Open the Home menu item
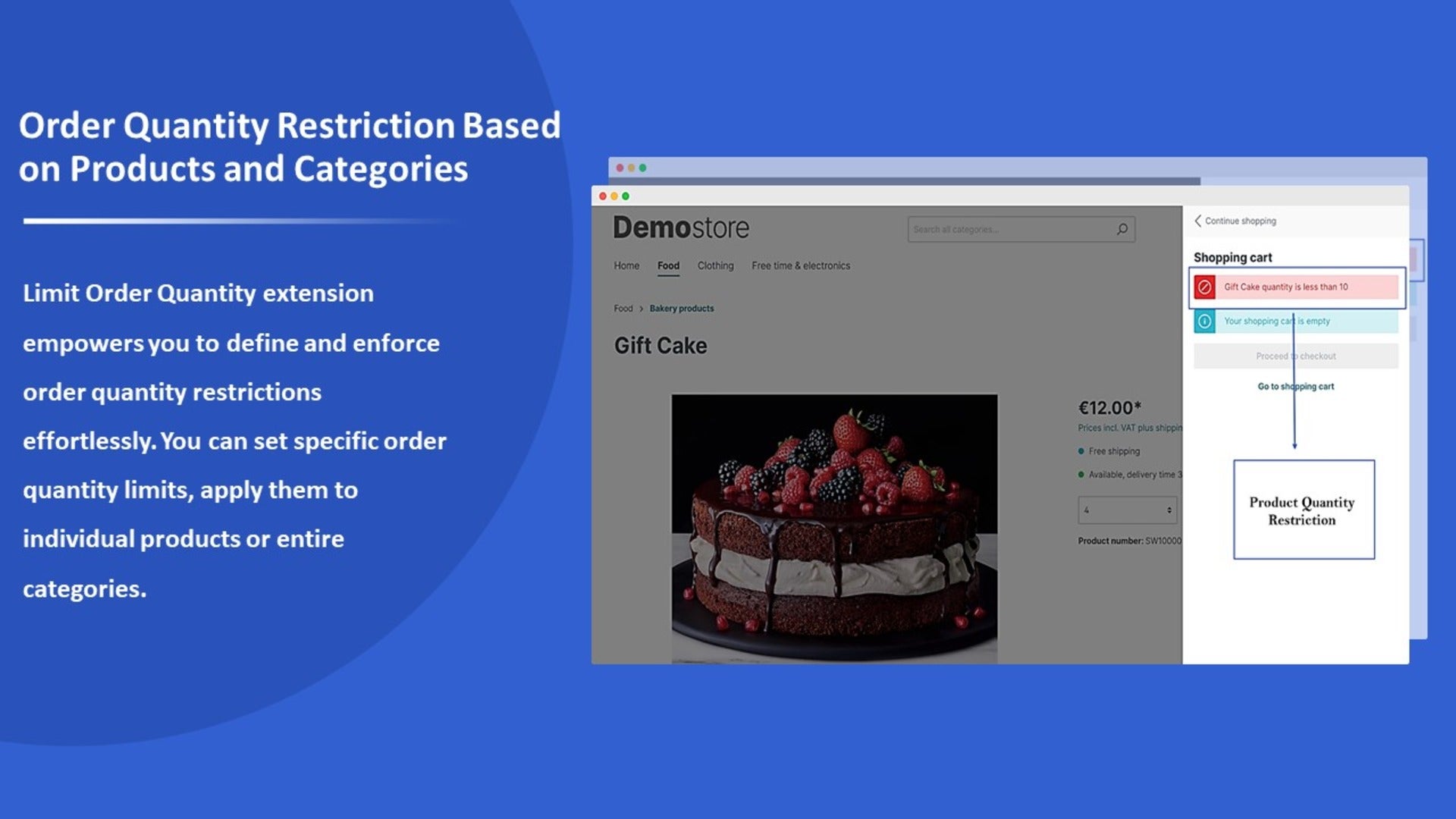 (x=626, y=266)
